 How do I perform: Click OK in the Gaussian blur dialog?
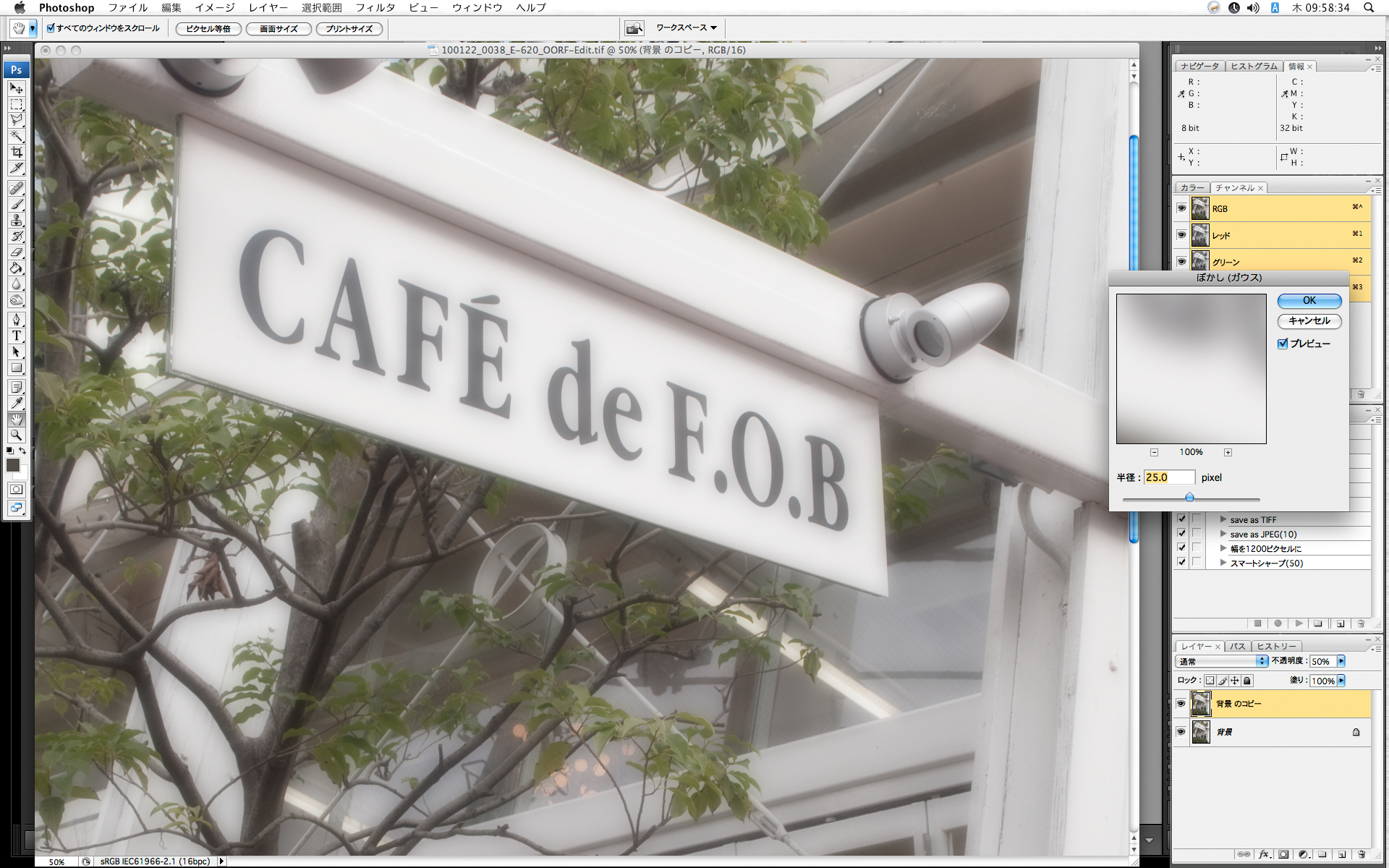[x=1309, y=300]
